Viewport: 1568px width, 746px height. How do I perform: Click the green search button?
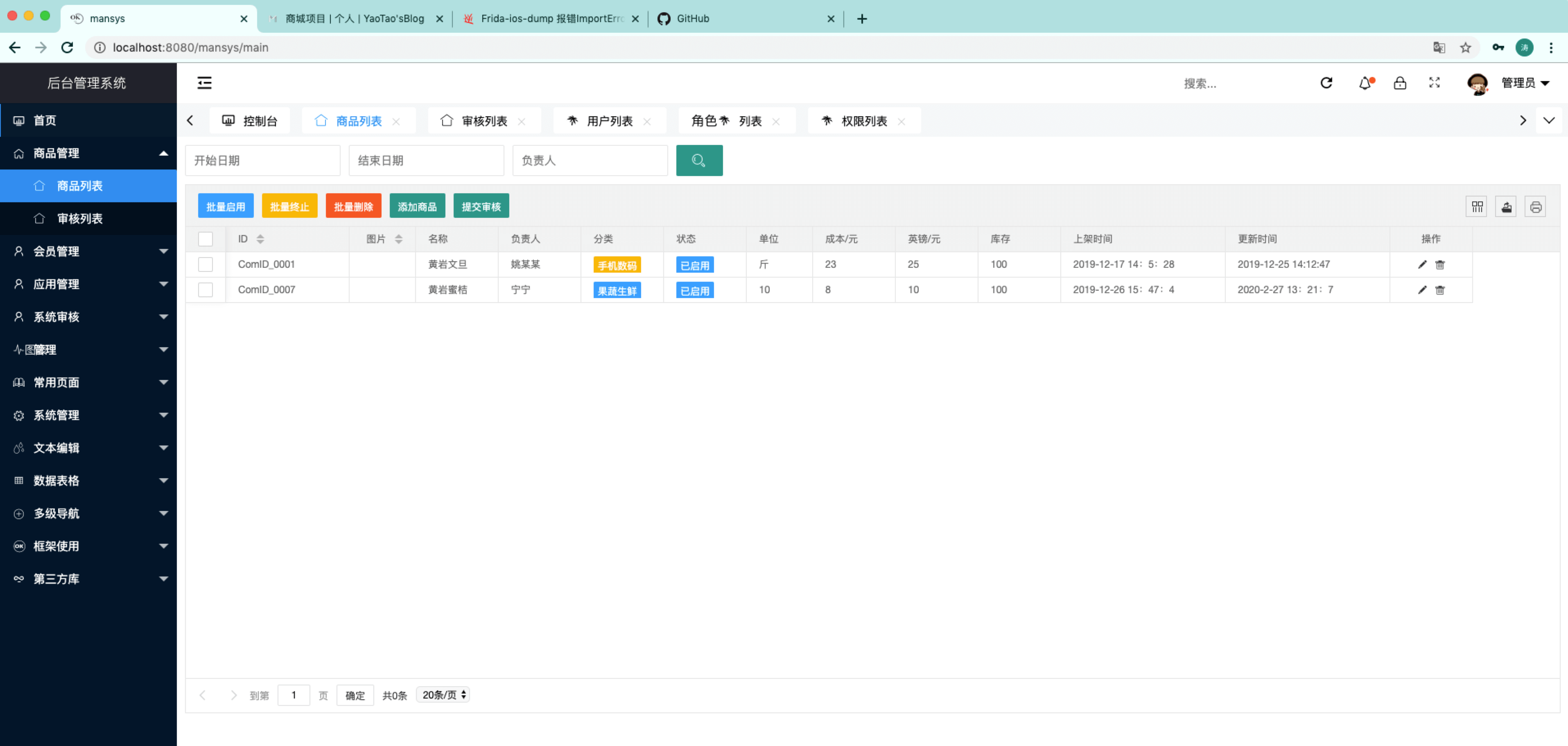coord(699,161)
